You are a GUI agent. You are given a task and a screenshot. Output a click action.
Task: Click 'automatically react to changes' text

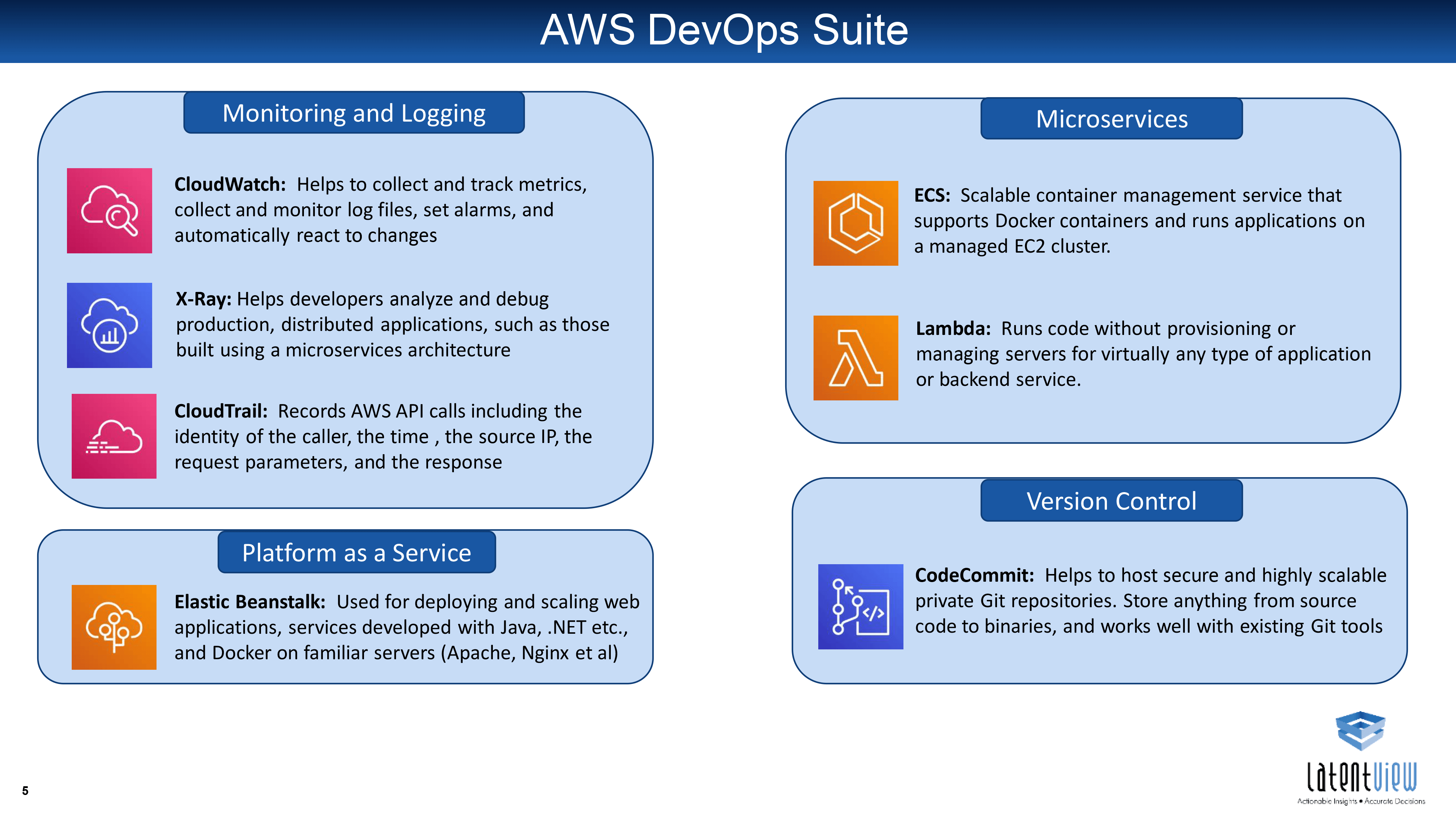pos(306,236)
